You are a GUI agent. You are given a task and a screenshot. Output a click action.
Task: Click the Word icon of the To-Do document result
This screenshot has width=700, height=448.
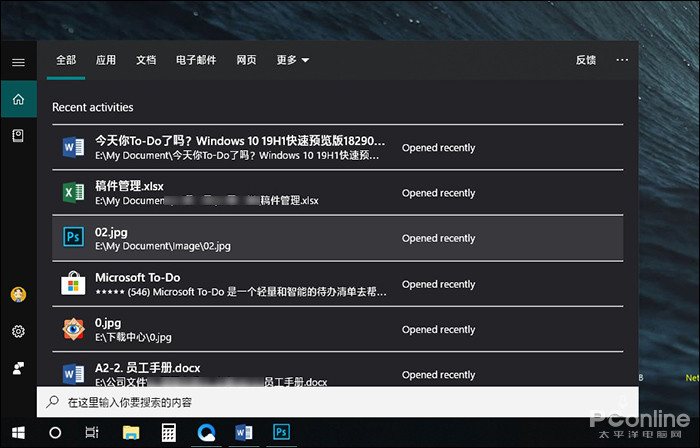[x=73, y=147]
